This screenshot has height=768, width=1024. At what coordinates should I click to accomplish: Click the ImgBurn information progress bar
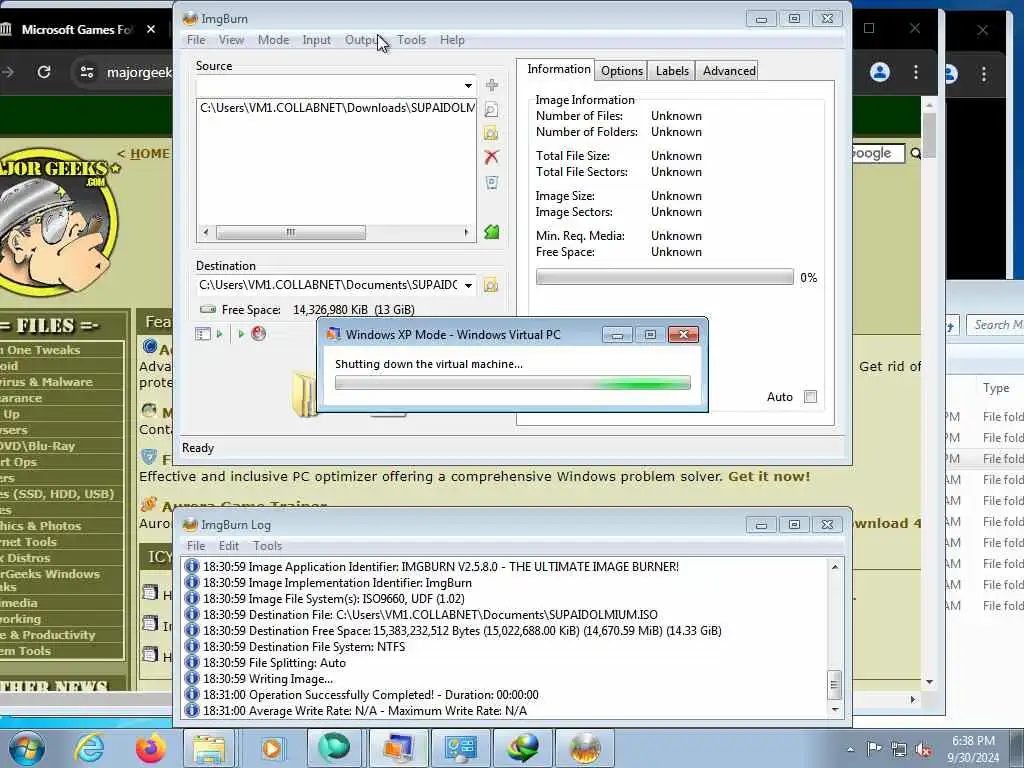[664, 277]
